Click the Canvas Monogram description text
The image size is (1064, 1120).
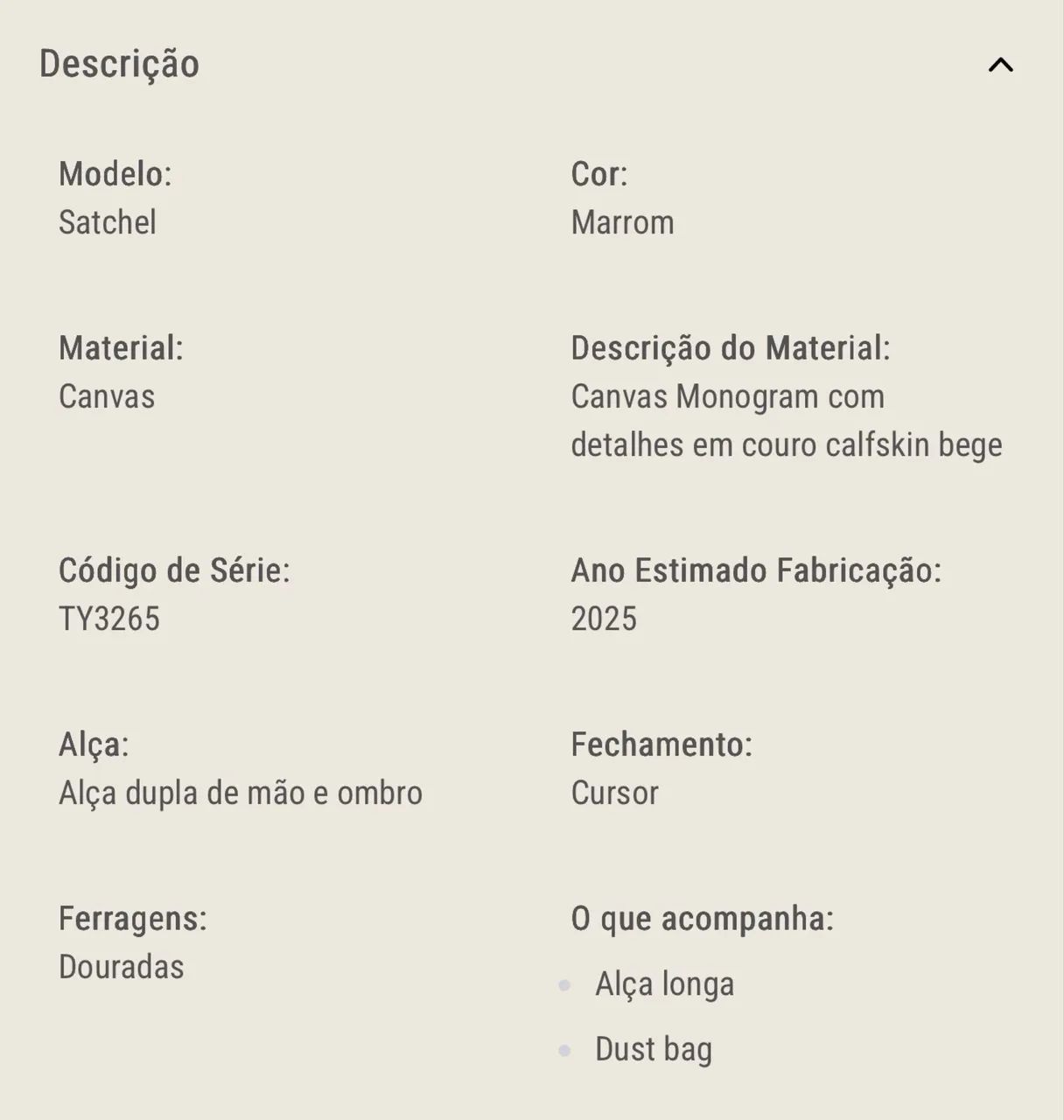point(787,421)
